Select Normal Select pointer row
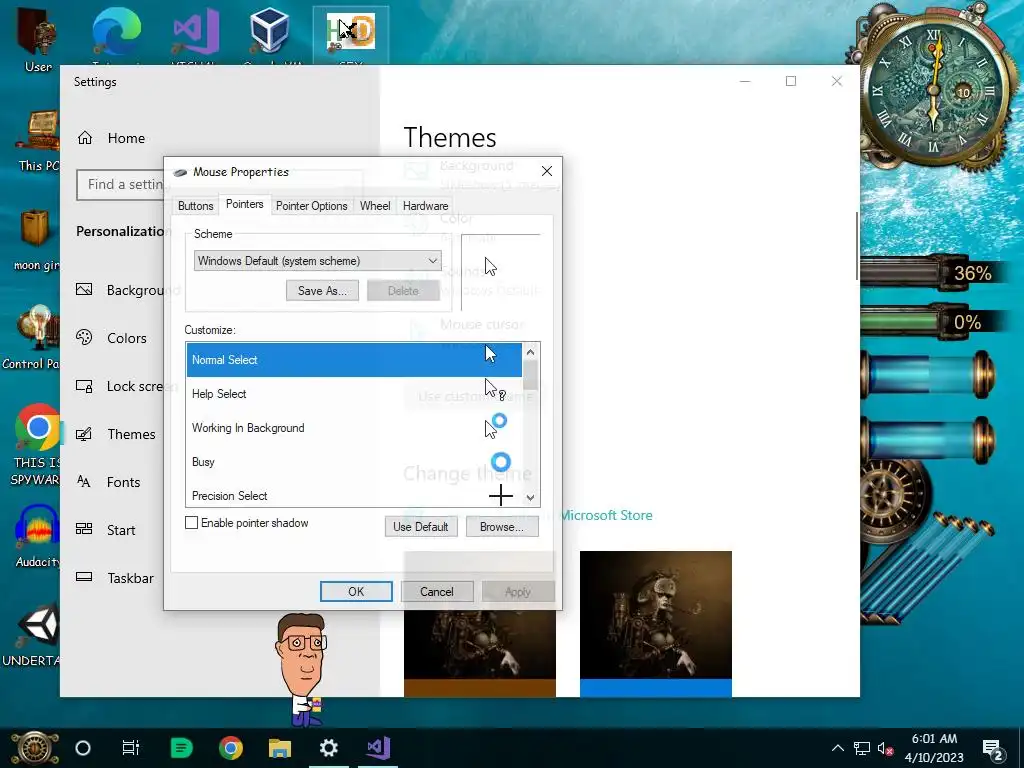The width and height of the screenshot is (1024, 768). point(354,360)
